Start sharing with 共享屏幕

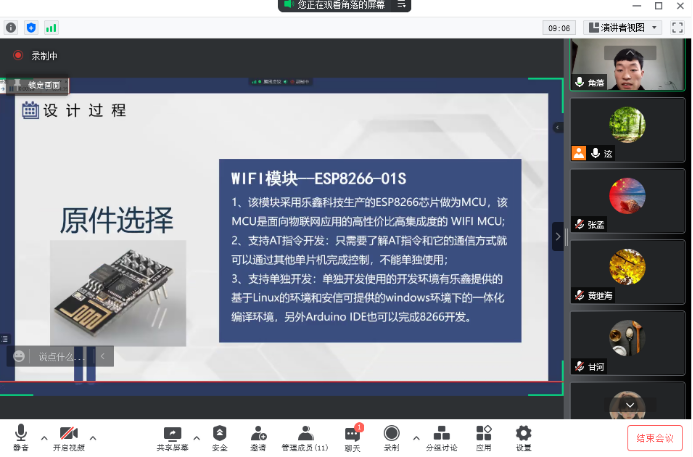(172, 438)
